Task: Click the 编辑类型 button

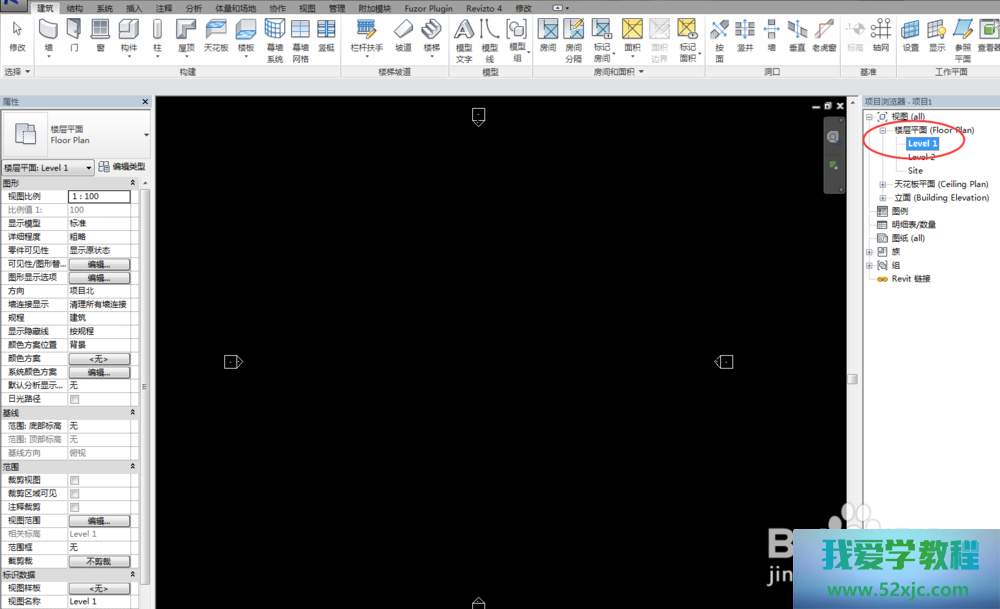Action: pos(122,167)
